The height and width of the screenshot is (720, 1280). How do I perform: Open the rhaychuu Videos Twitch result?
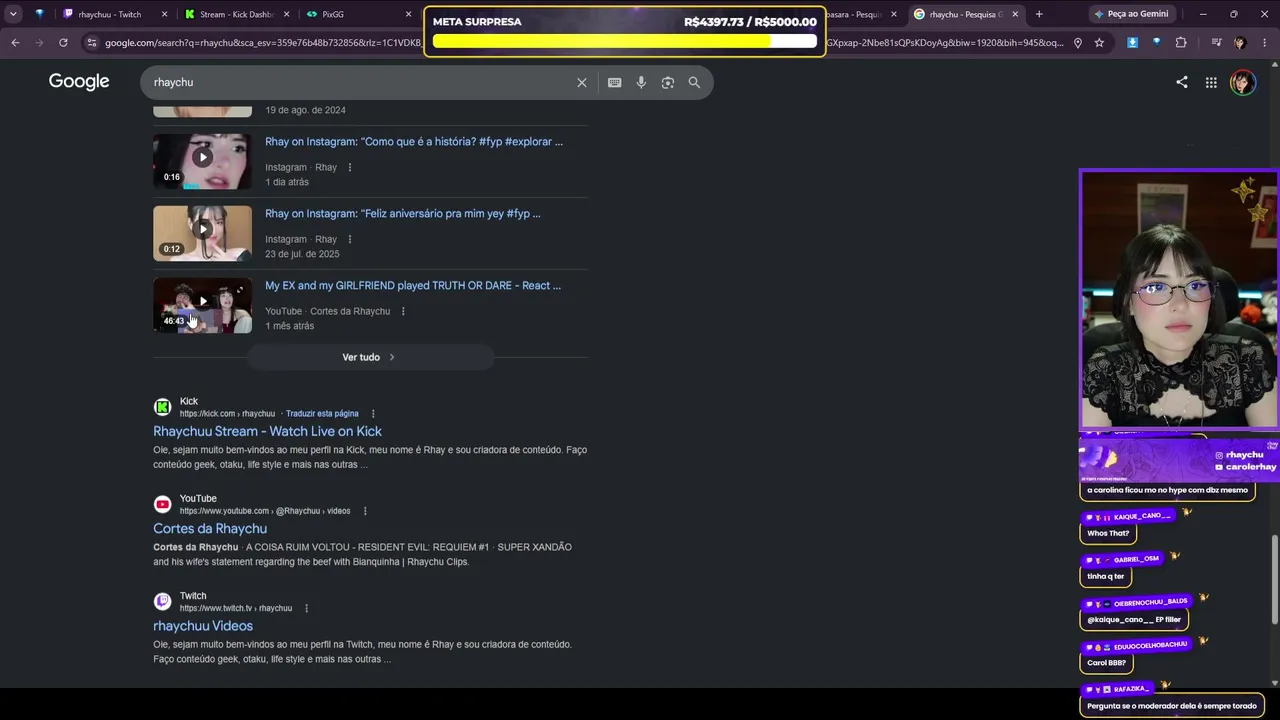point(203,626)
